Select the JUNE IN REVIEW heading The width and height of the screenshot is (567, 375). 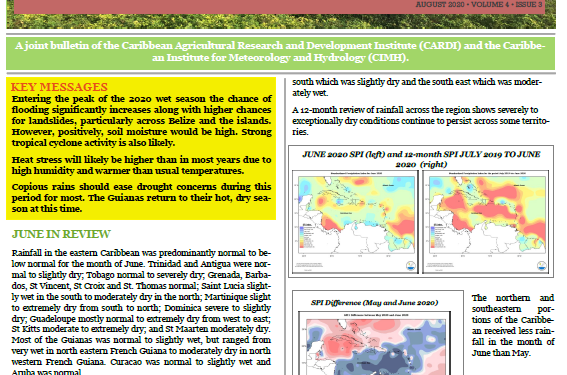pos(61,234)
